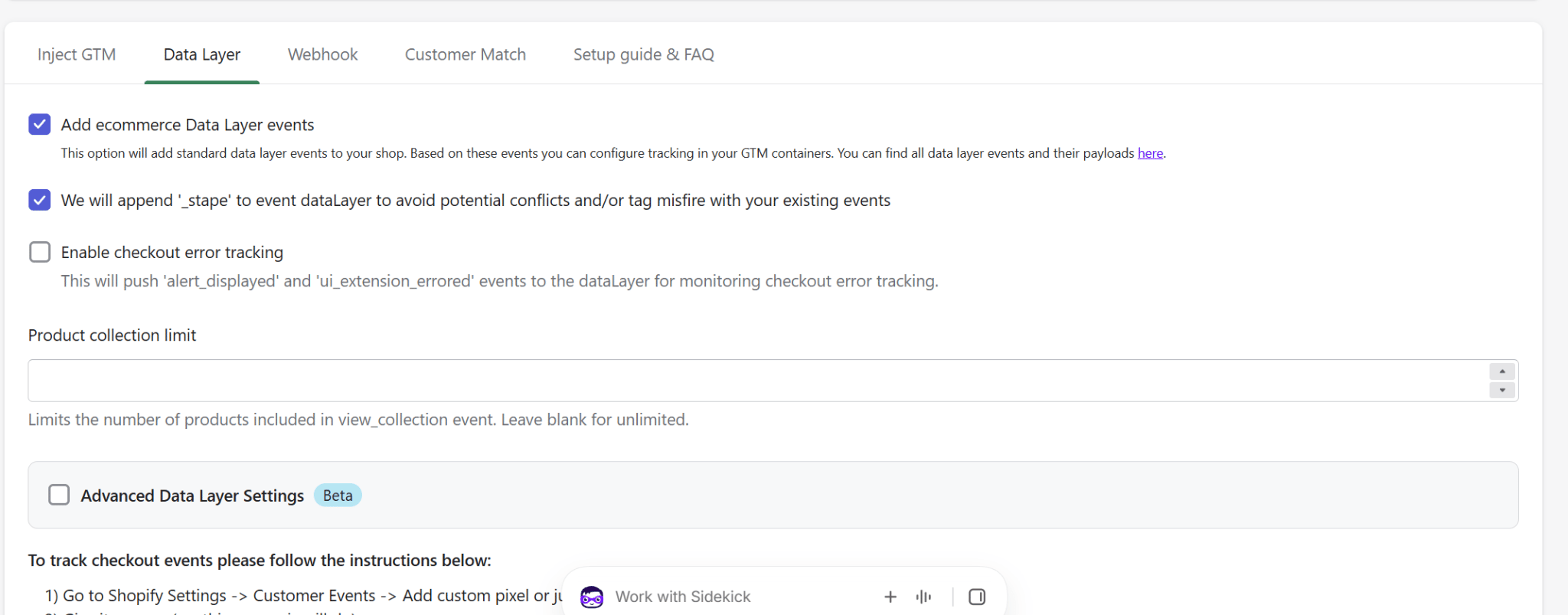The width and height of the screenshot is (1568, 615).
Task: Check Advanced Data Layer Settings box
Action: (59, 495)
